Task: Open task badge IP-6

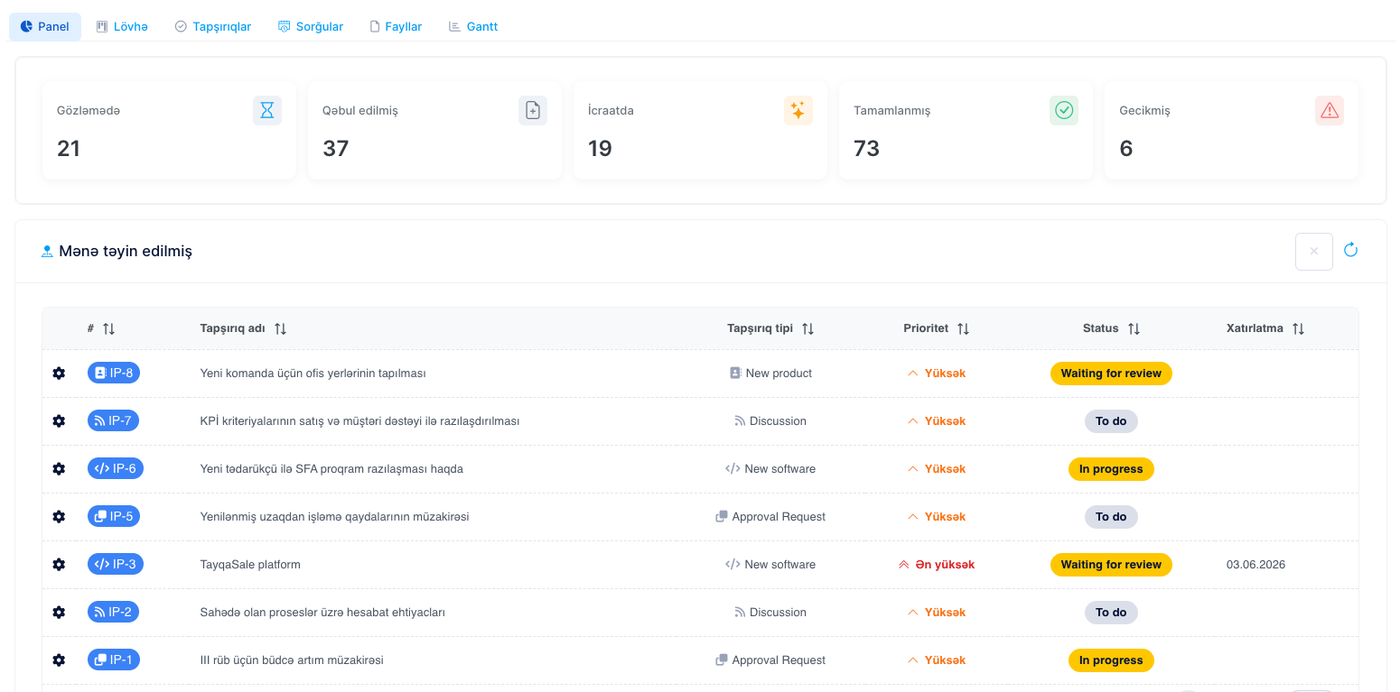Action: (116, 468)
